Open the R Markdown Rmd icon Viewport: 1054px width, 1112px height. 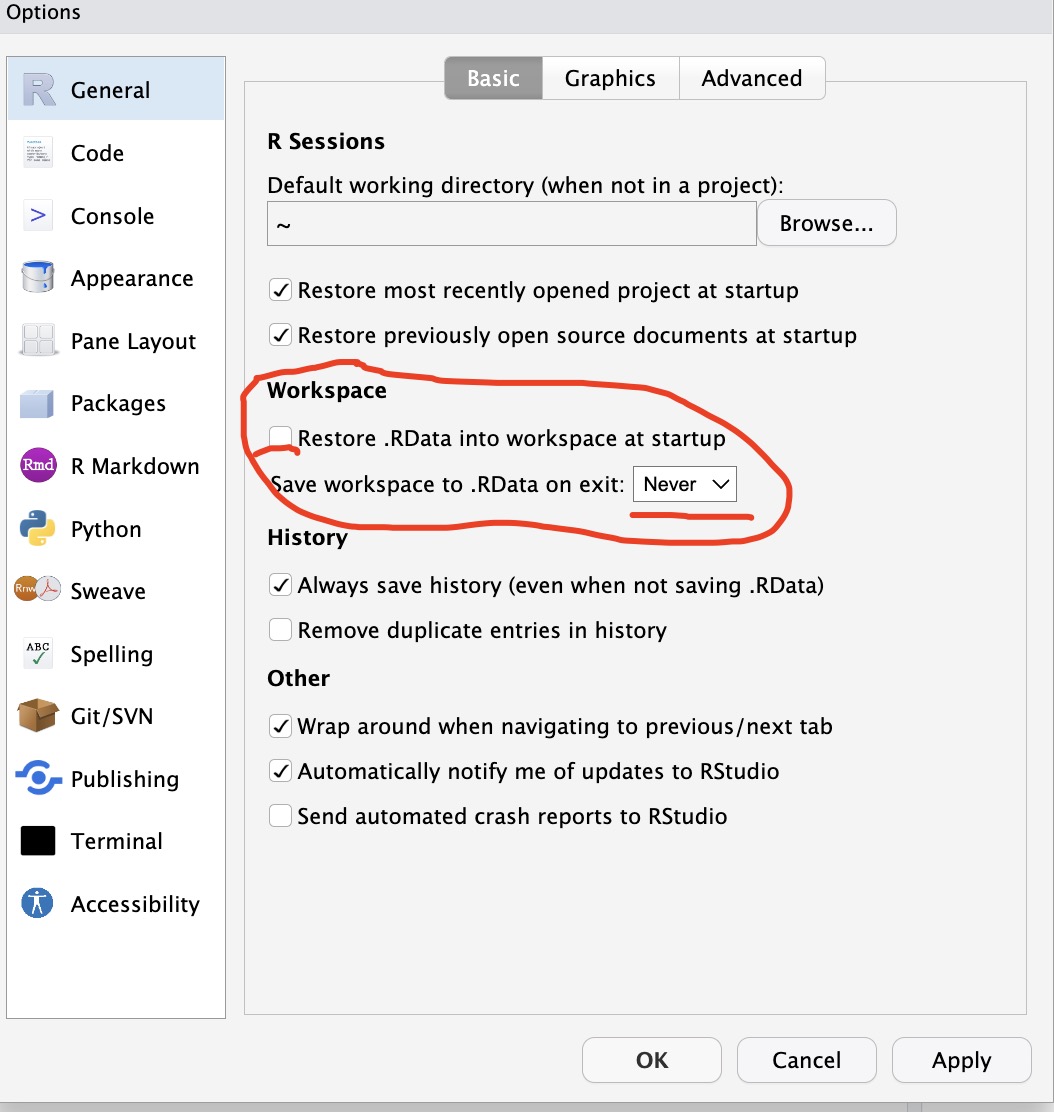click(38, 465)
